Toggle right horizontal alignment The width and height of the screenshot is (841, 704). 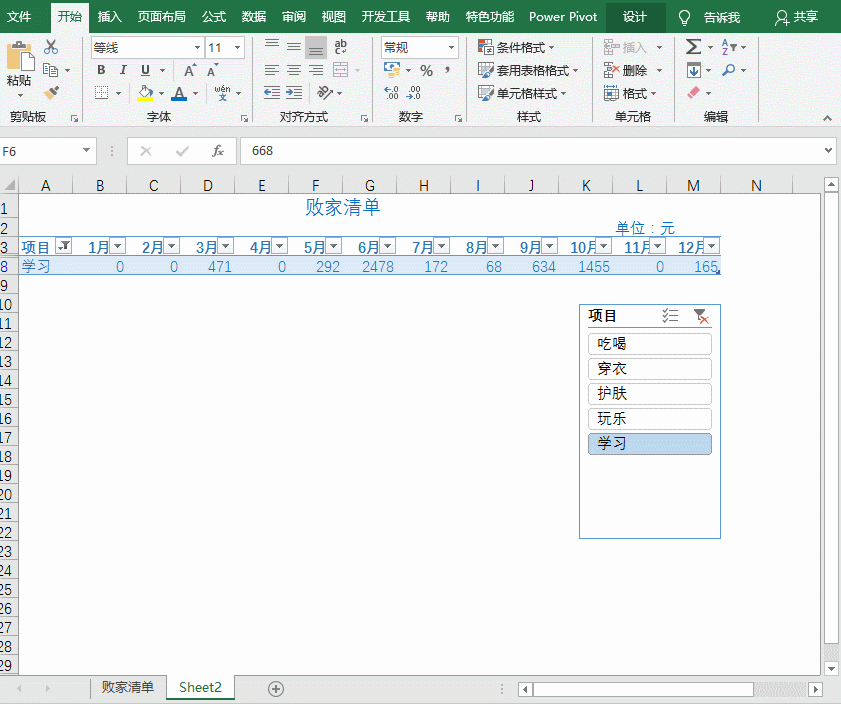[x=316, y=70]
